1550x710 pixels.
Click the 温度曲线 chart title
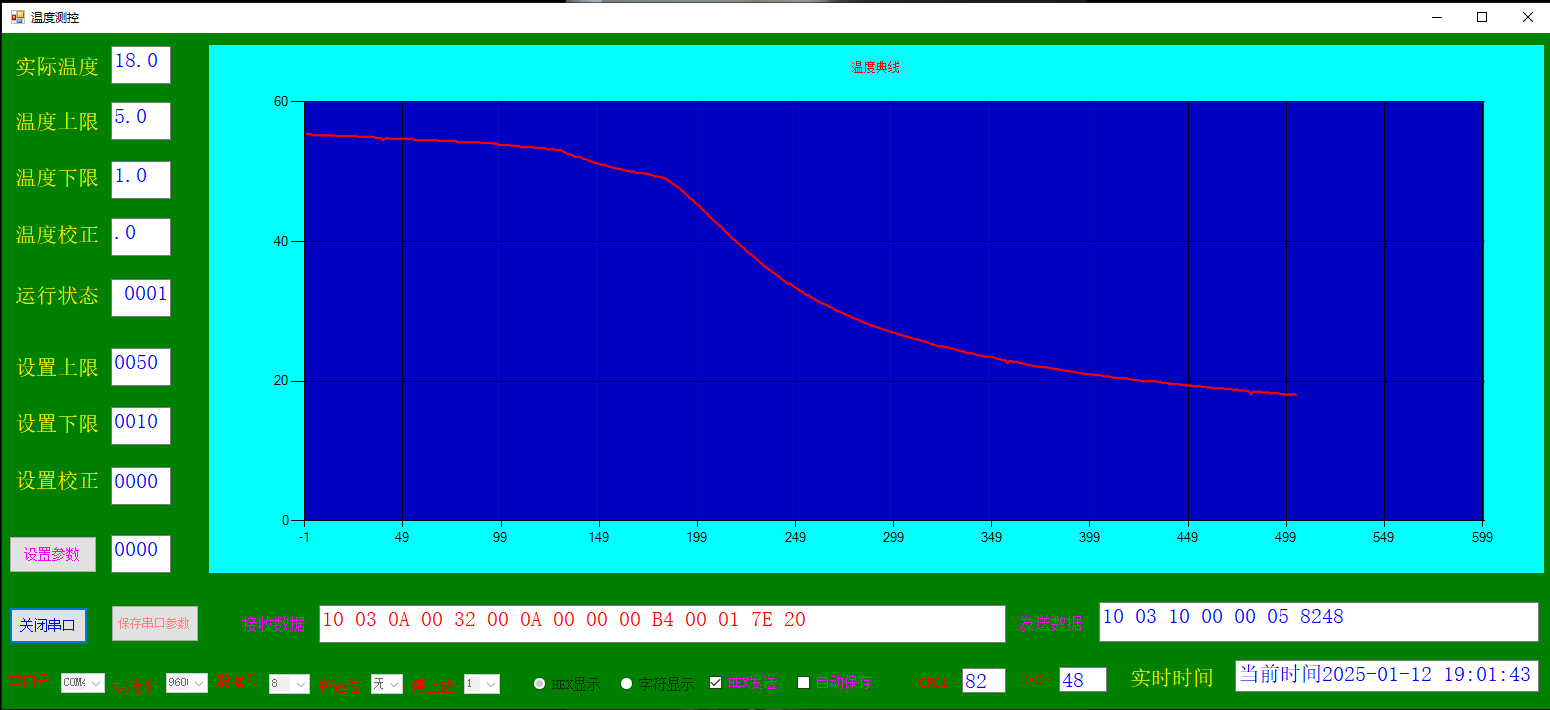pos(875,68)
